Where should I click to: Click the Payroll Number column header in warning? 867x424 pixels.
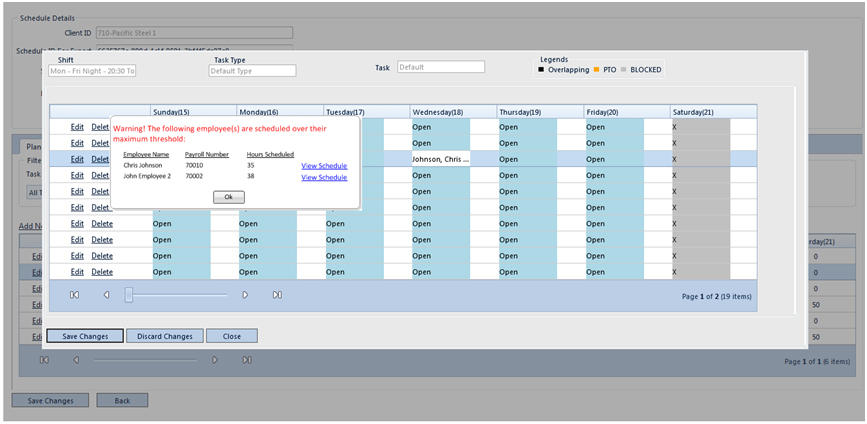(207, 154)
